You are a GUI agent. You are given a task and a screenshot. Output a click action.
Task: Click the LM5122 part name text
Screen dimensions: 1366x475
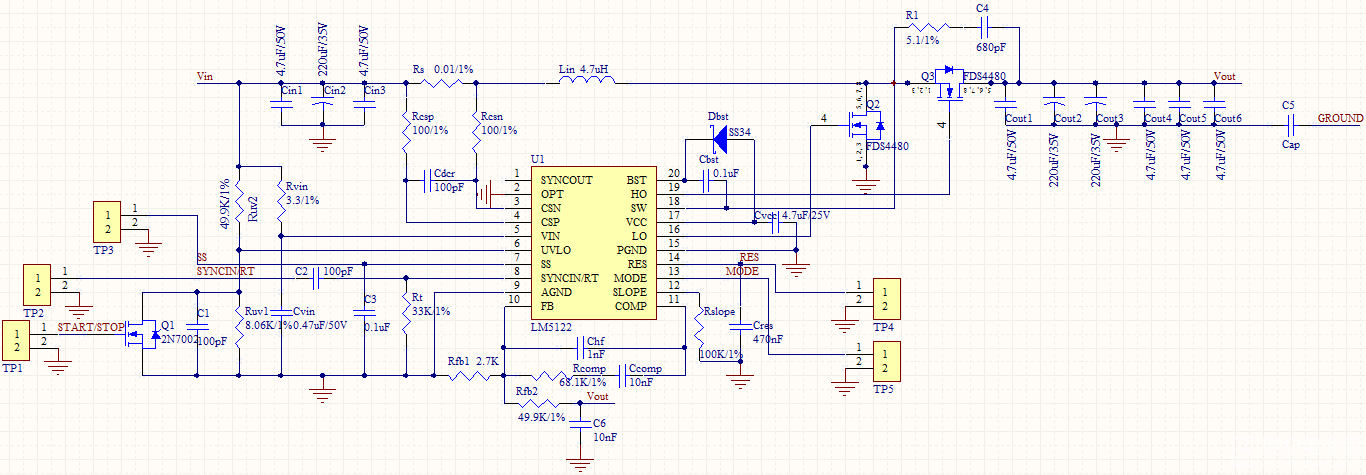550,328
